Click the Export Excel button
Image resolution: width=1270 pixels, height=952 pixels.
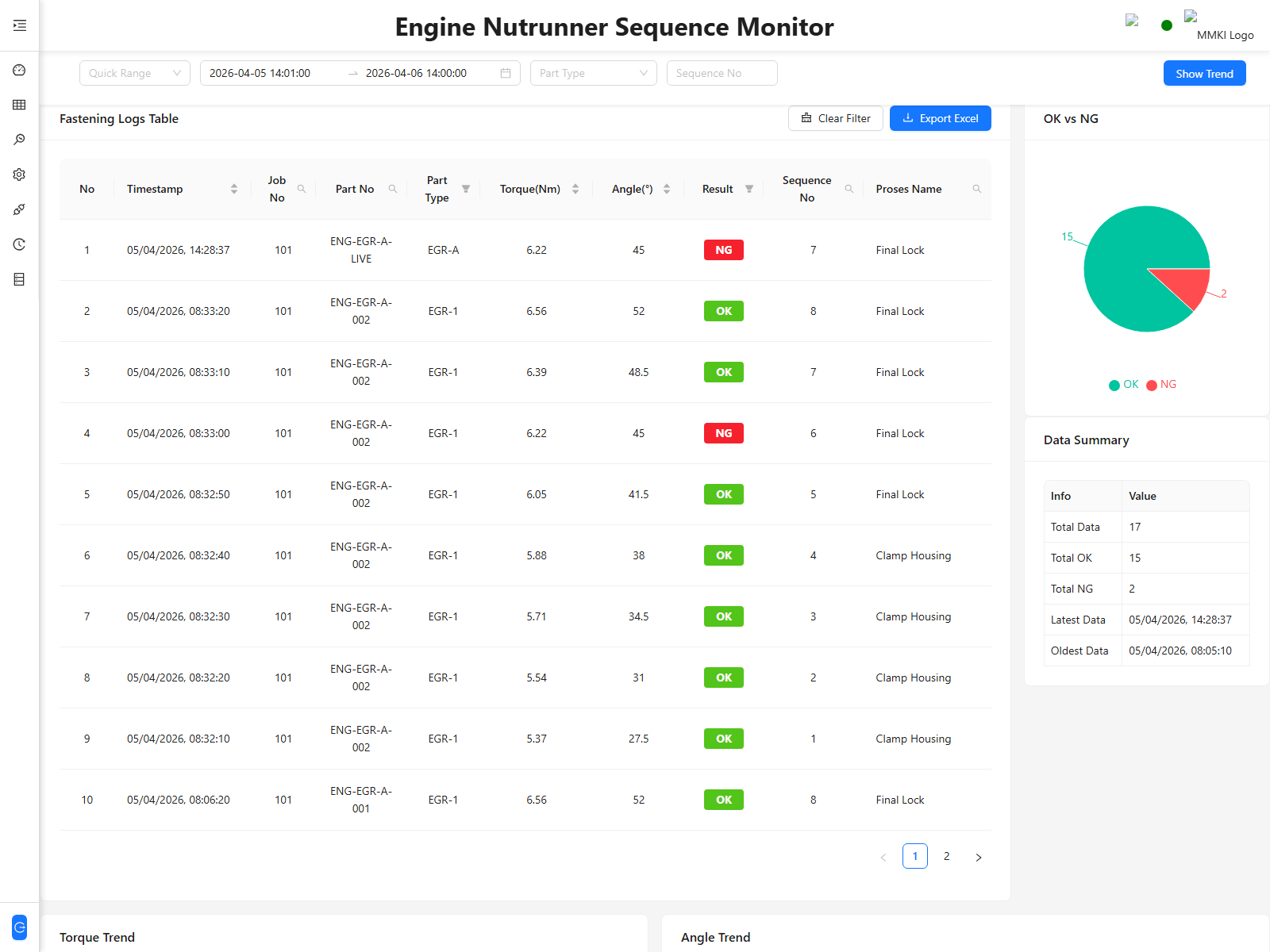[x=941, y=118]
